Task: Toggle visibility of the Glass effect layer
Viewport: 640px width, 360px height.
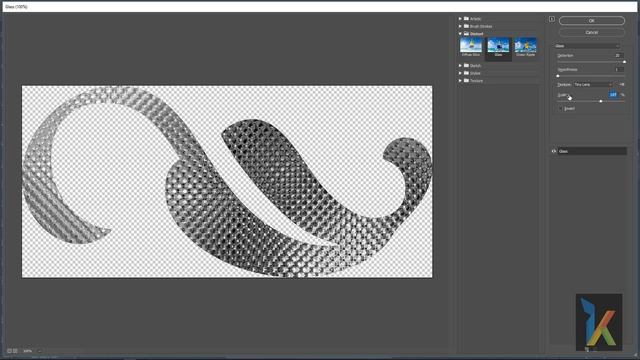Action: (x=553, y=151)
